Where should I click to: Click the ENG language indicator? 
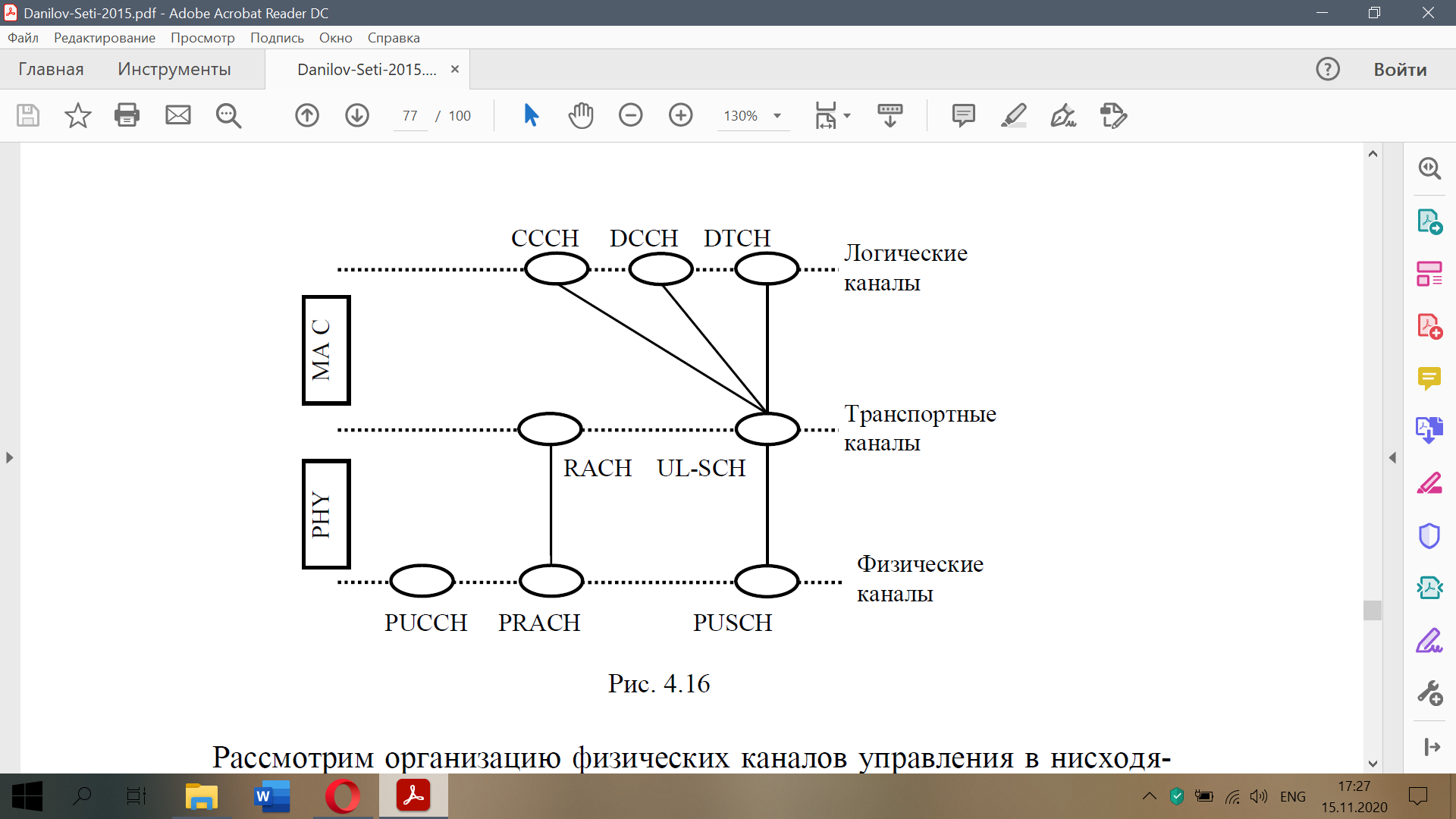pos(1293,796)
